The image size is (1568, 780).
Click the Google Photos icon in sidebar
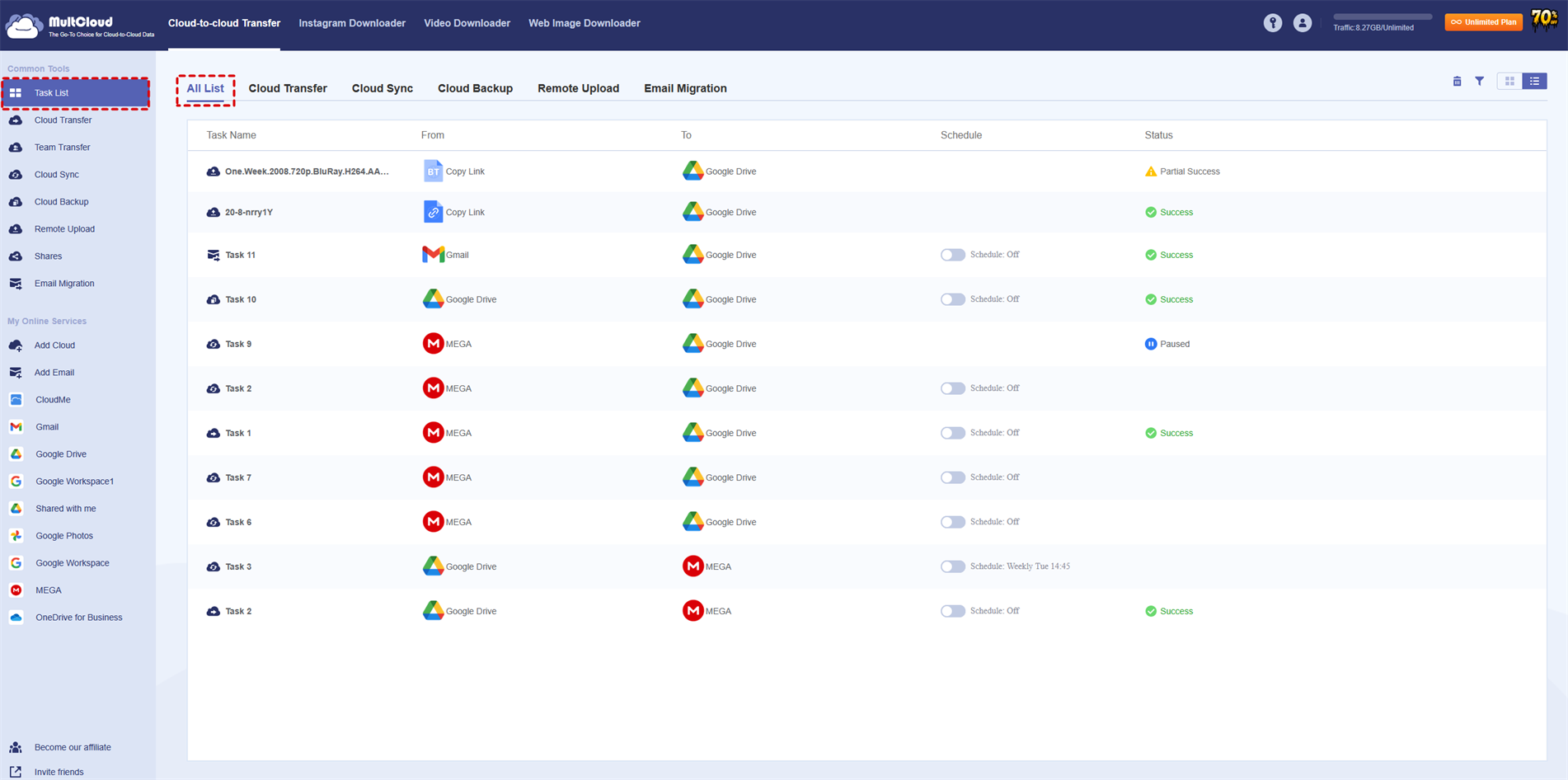[16, 536]
